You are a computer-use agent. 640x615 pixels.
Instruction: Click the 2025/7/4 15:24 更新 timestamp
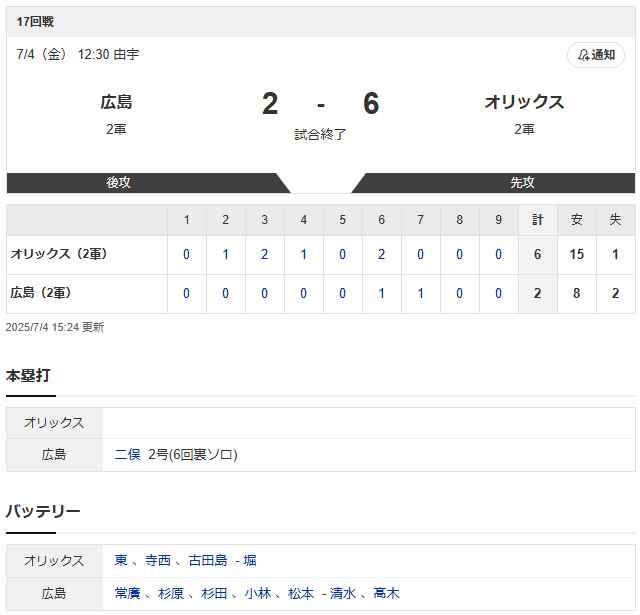[x=55, y=327]
